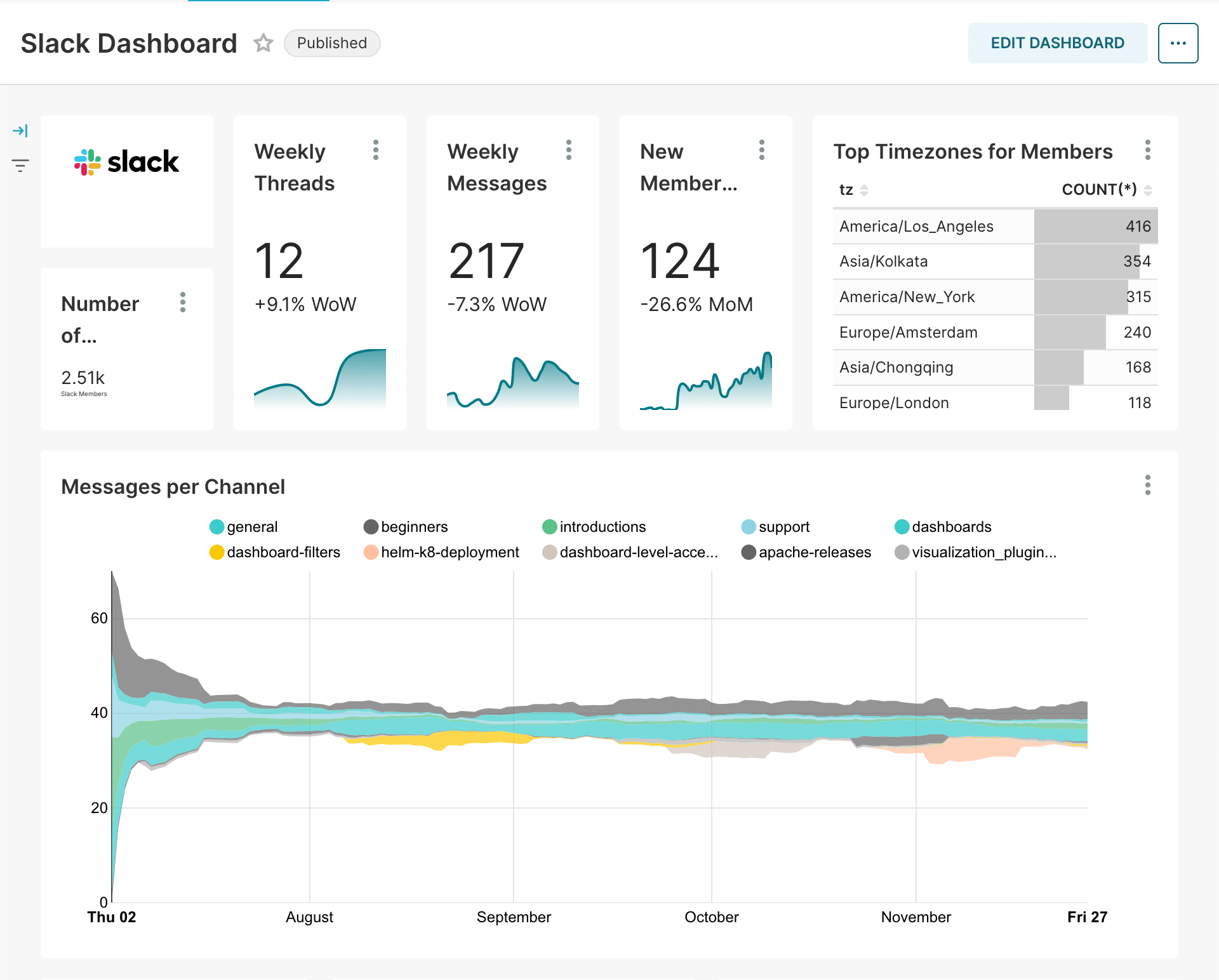Screen dimensions: 1219x980
Task: Open New Members chart options menu
Action: click(x=762, y=150)
